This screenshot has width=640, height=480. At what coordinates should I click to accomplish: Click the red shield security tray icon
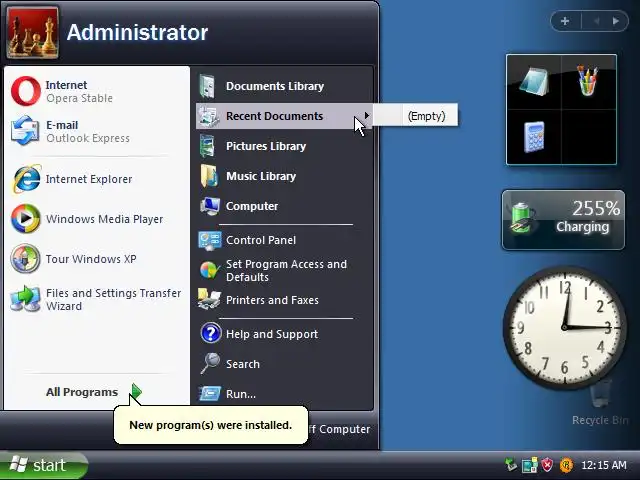click(547, 465)
